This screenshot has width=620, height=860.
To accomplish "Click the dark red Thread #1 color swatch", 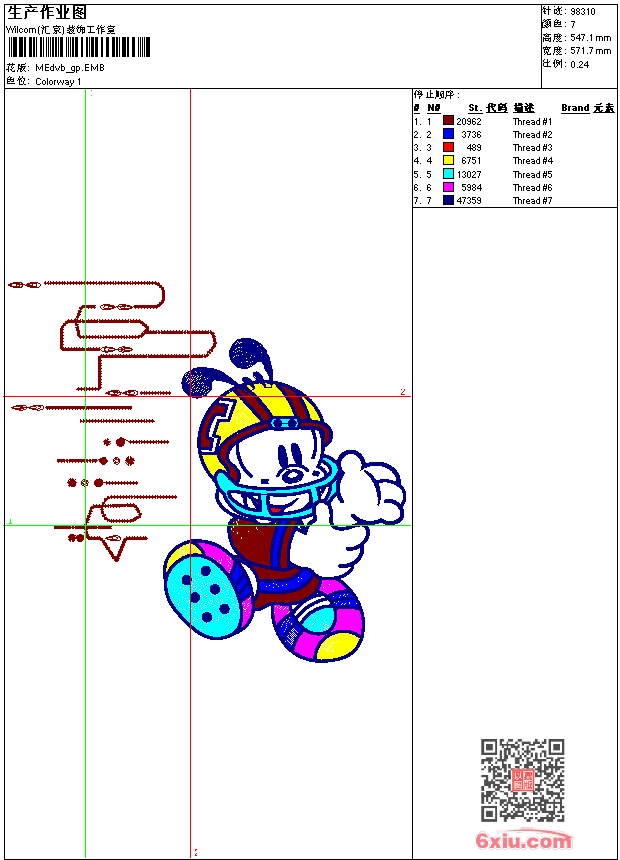I will [x=448, y=121].
